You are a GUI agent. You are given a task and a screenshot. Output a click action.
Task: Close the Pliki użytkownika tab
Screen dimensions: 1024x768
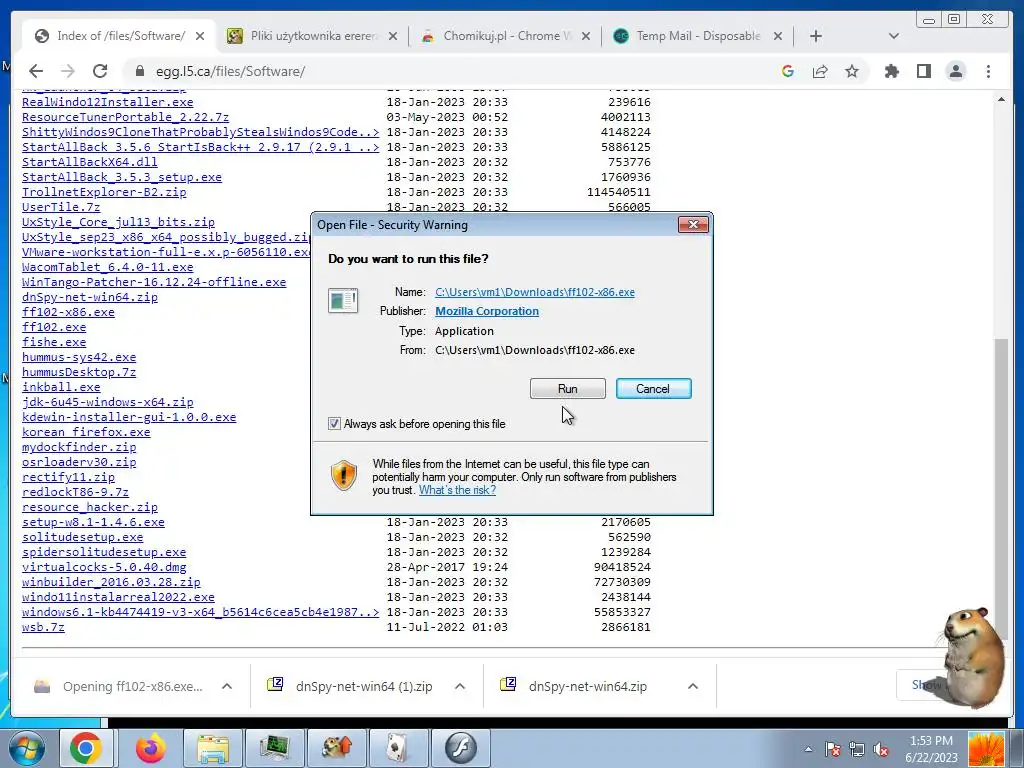click(x=392, y=36)
